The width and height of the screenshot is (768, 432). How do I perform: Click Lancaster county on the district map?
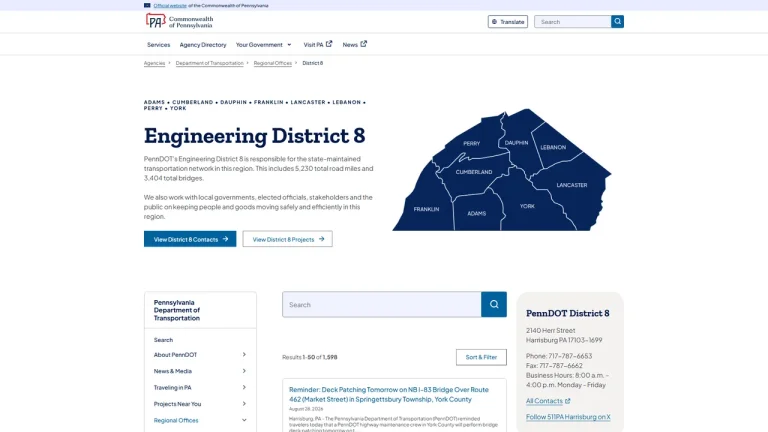572,185
